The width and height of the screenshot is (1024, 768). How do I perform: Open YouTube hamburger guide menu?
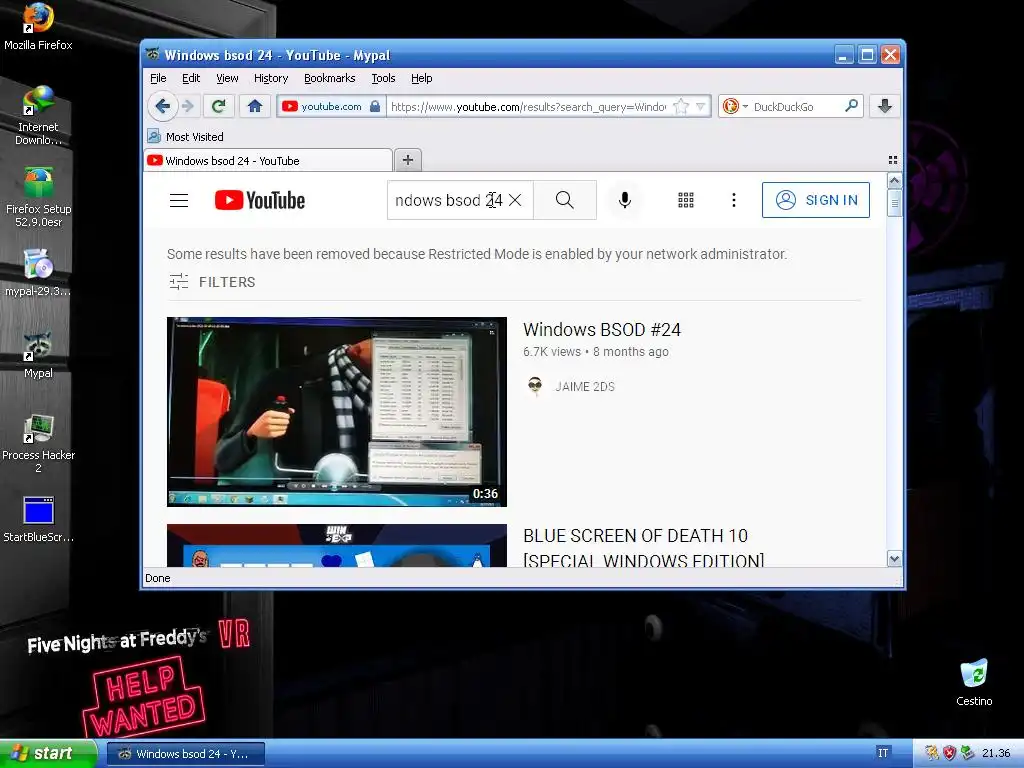[x=179, y=200]
